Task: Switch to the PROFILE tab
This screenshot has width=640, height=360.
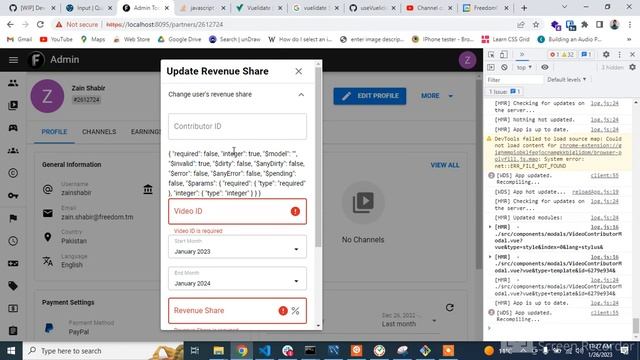Action: (x=54, y=132)
